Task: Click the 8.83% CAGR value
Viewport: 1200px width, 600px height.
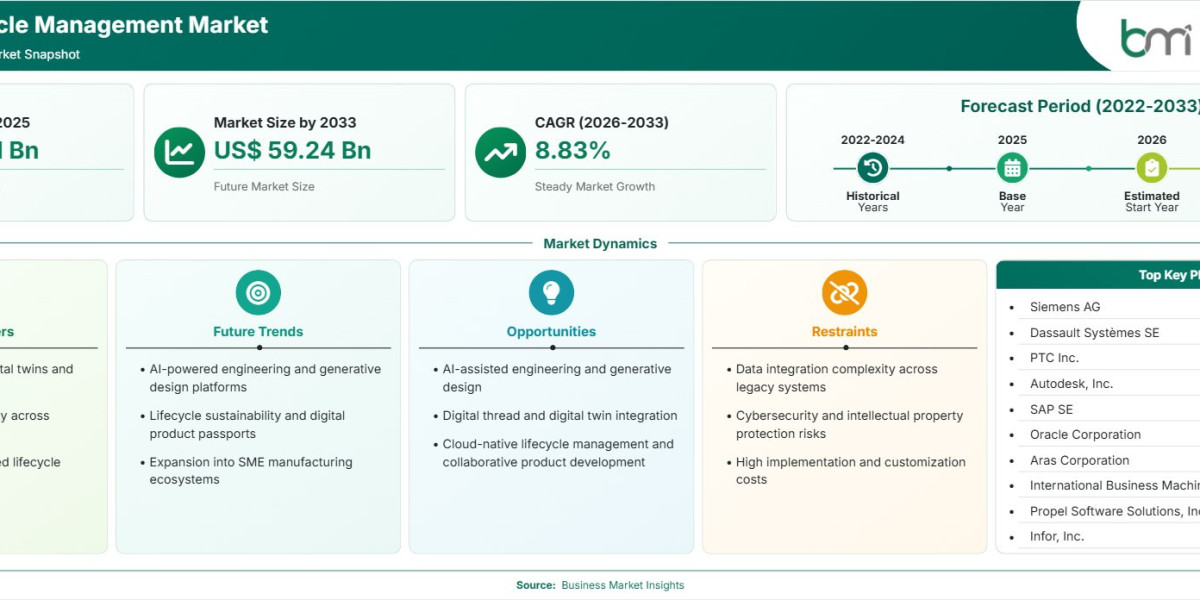Action: [572, 151]
